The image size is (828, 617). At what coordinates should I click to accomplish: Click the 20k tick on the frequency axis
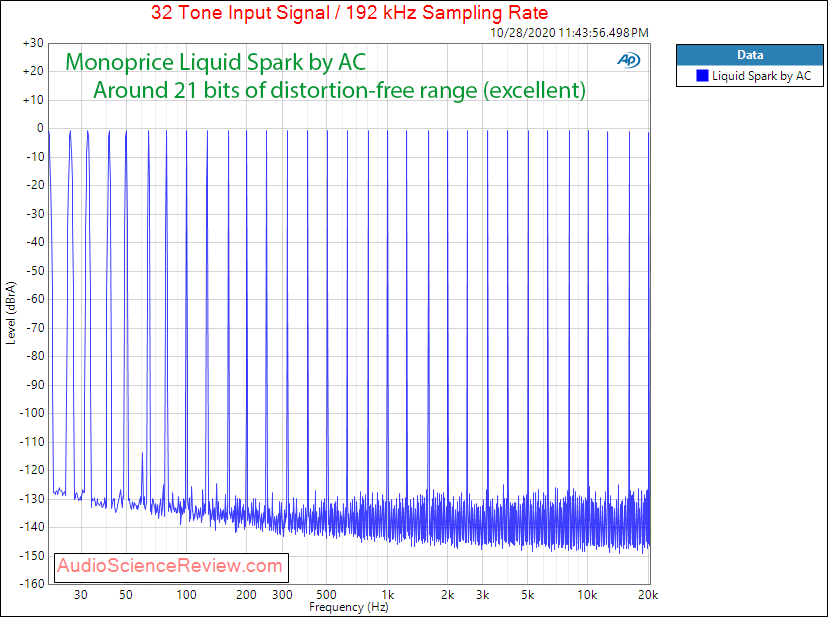[648, 595]
